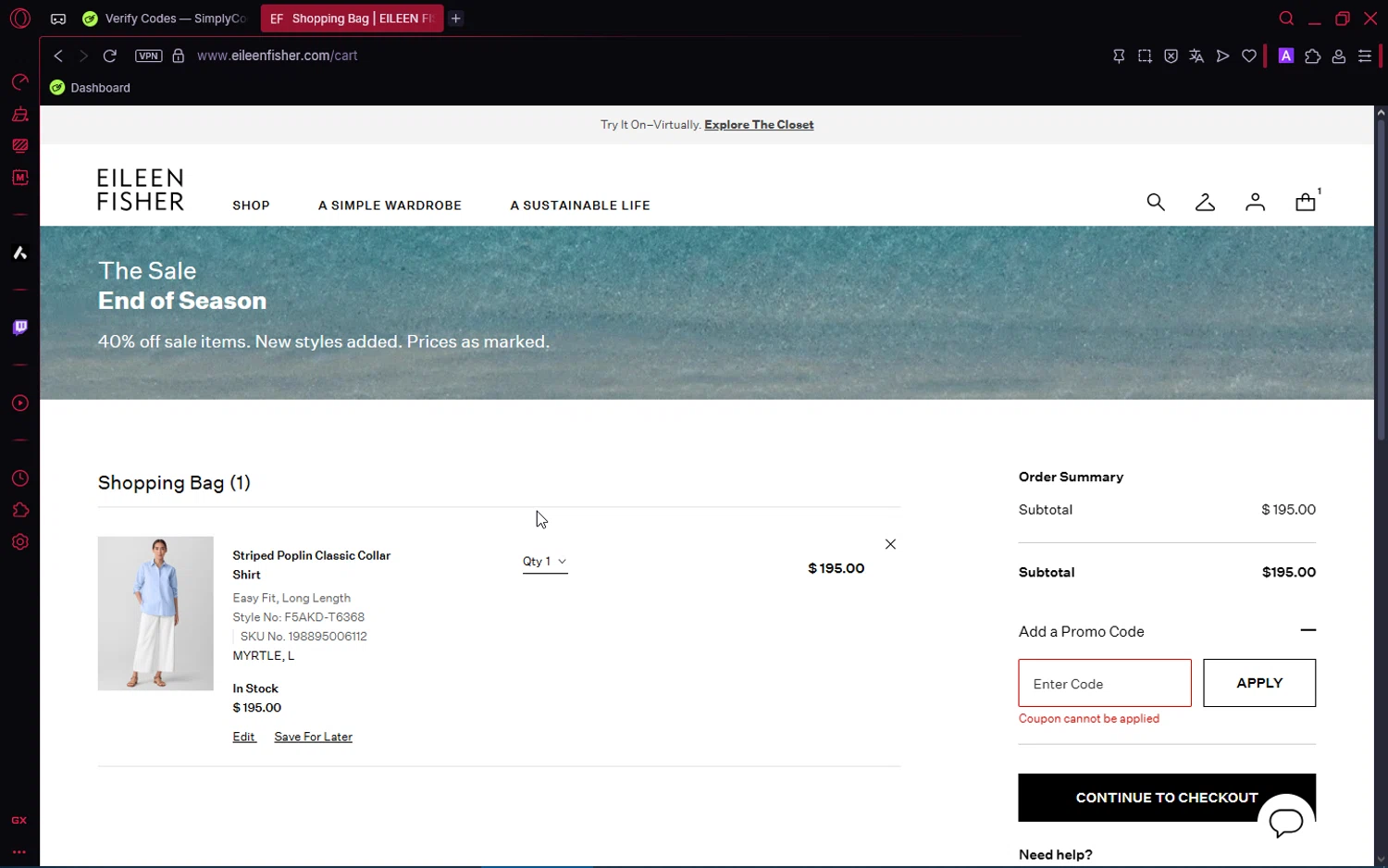Open A Simple Wardrobe menu

(x=390, y=205)
